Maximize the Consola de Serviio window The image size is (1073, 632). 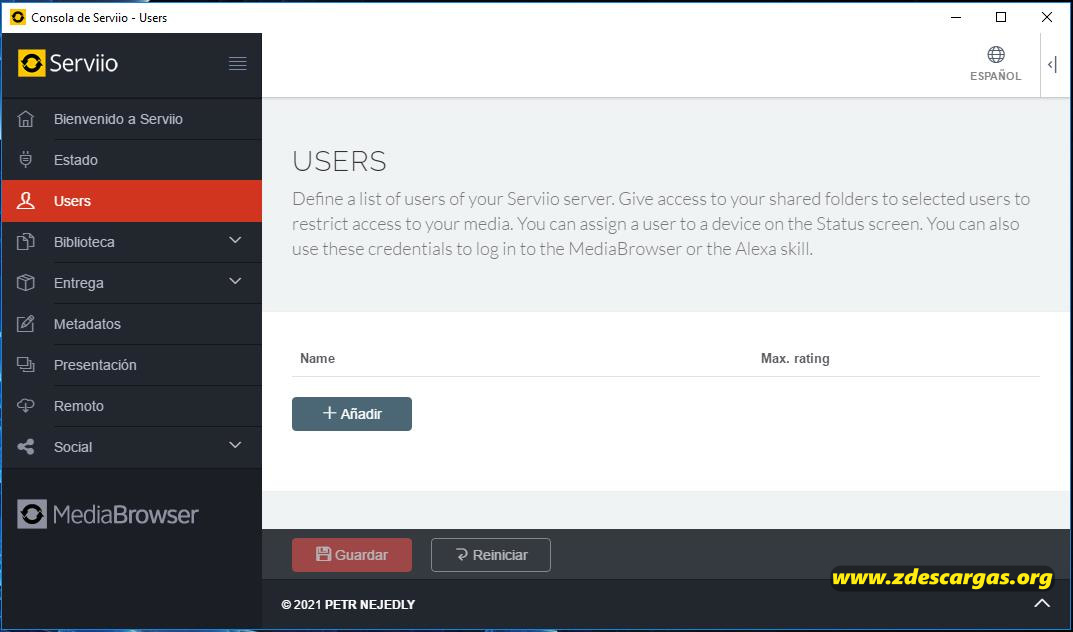click(1001, 17)
